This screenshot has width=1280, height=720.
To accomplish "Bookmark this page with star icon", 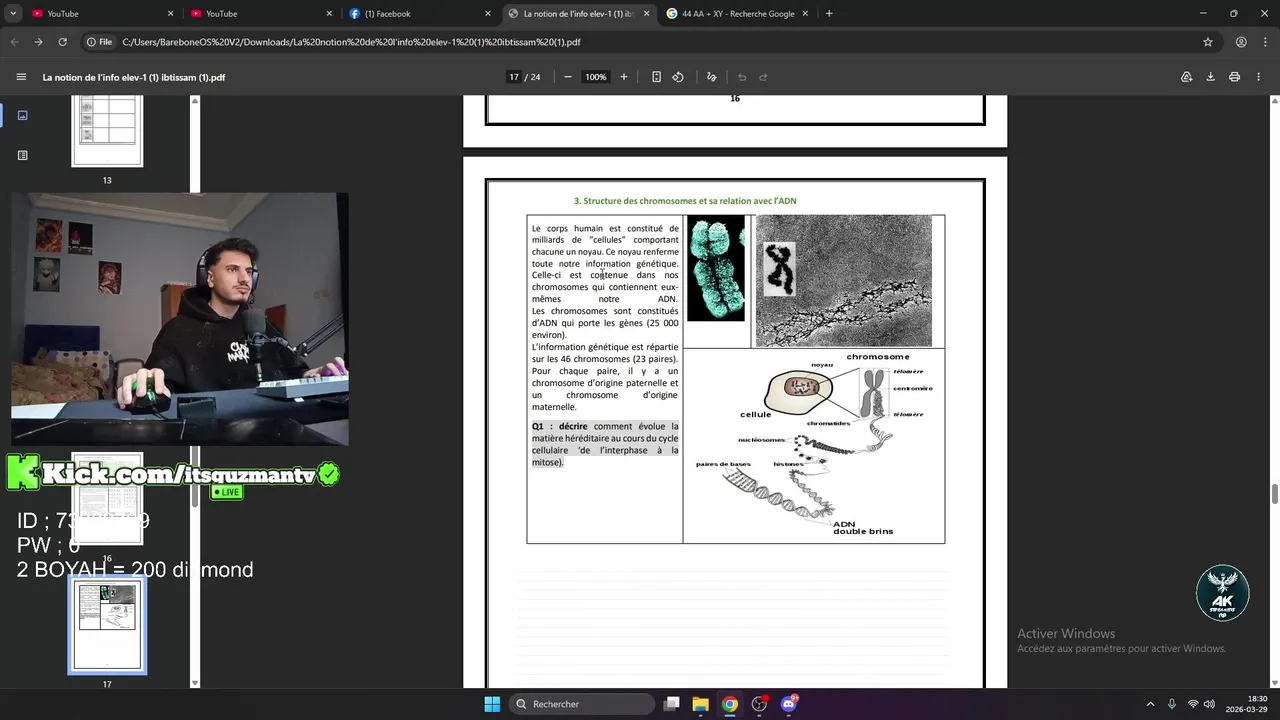I will click(x=1208, y=42).
